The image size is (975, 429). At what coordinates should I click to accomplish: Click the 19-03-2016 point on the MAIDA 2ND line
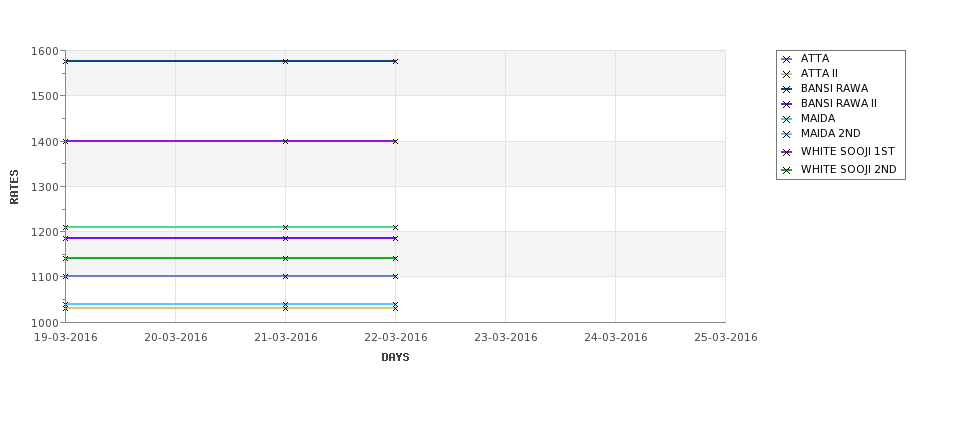(65, 304)
